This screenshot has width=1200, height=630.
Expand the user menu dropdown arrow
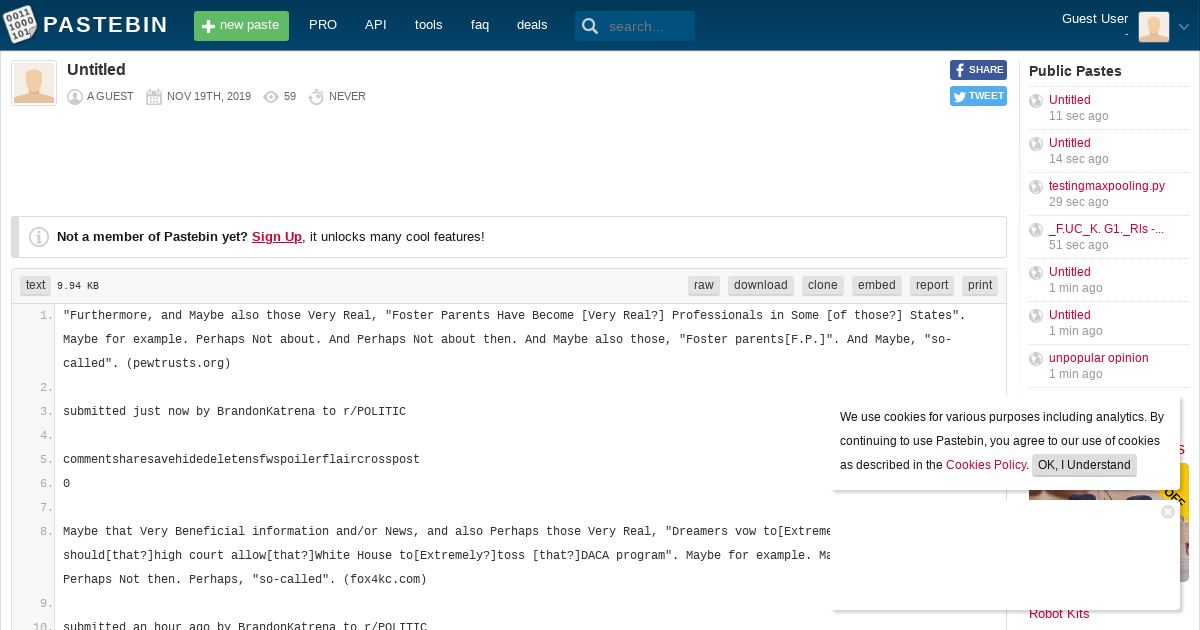click(x=1184, y=27)
